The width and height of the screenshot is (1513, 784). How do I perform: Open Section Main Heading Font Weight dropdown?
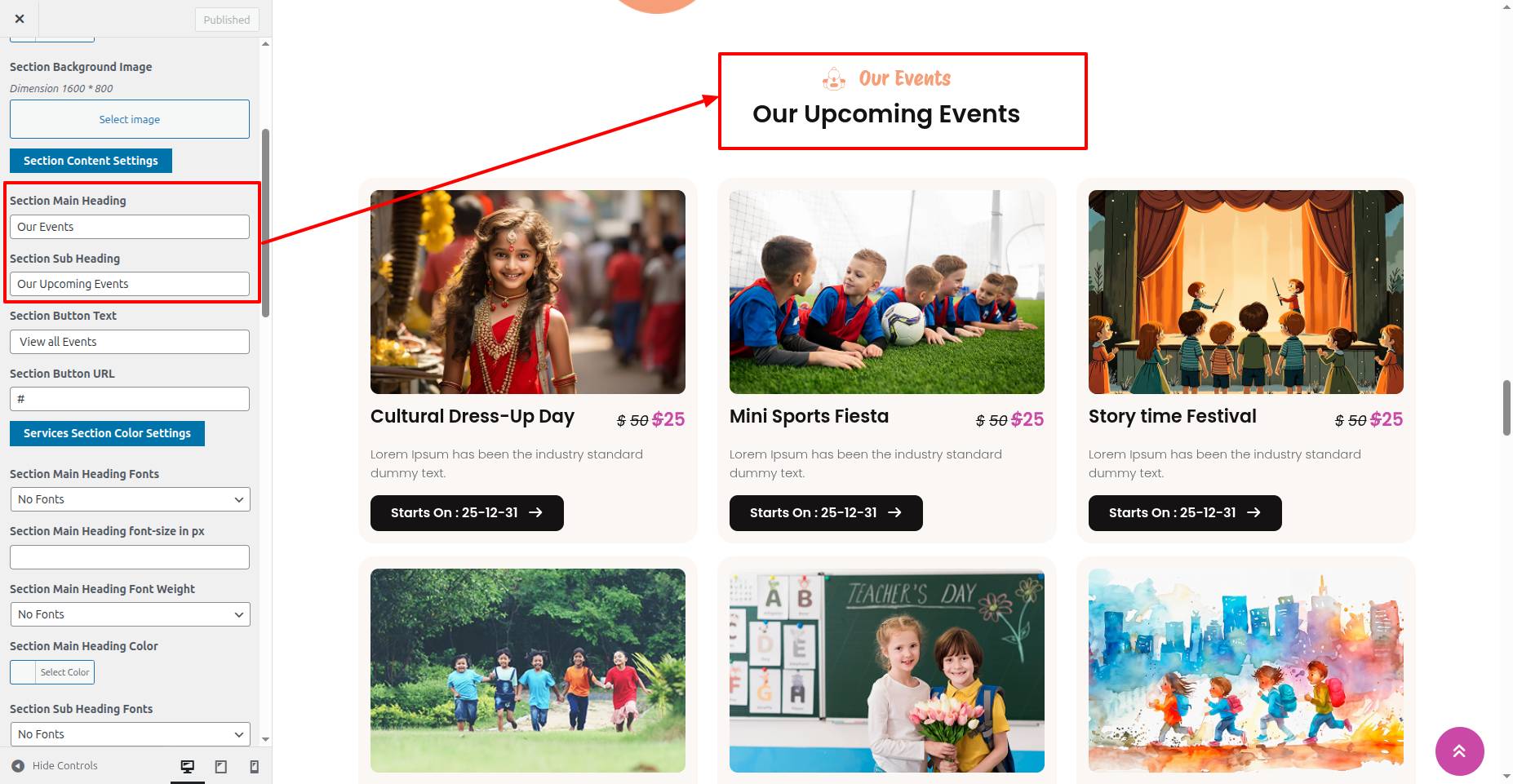click(x=130, y=614)
